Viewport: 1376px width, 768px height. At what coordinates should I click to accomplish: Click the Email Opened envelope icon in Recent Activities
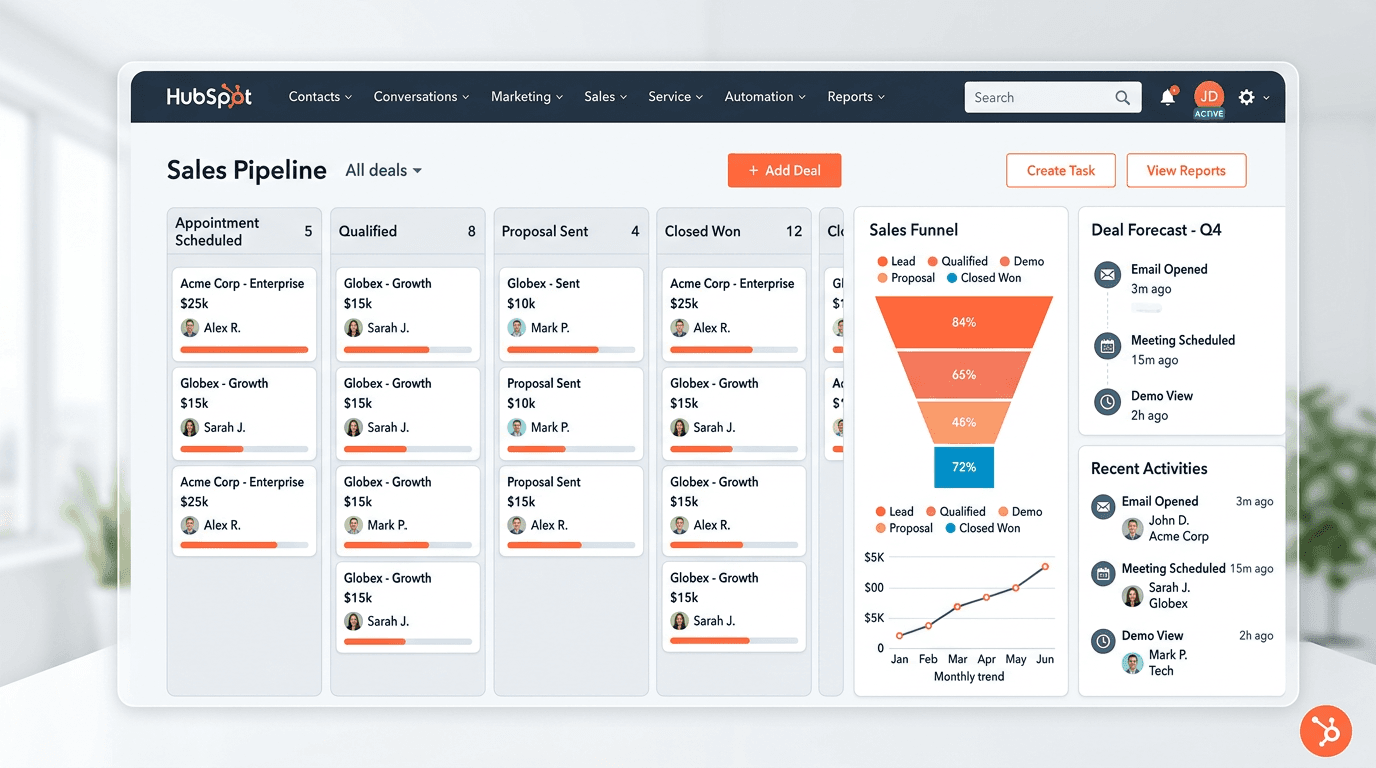tap(1103, 507)
